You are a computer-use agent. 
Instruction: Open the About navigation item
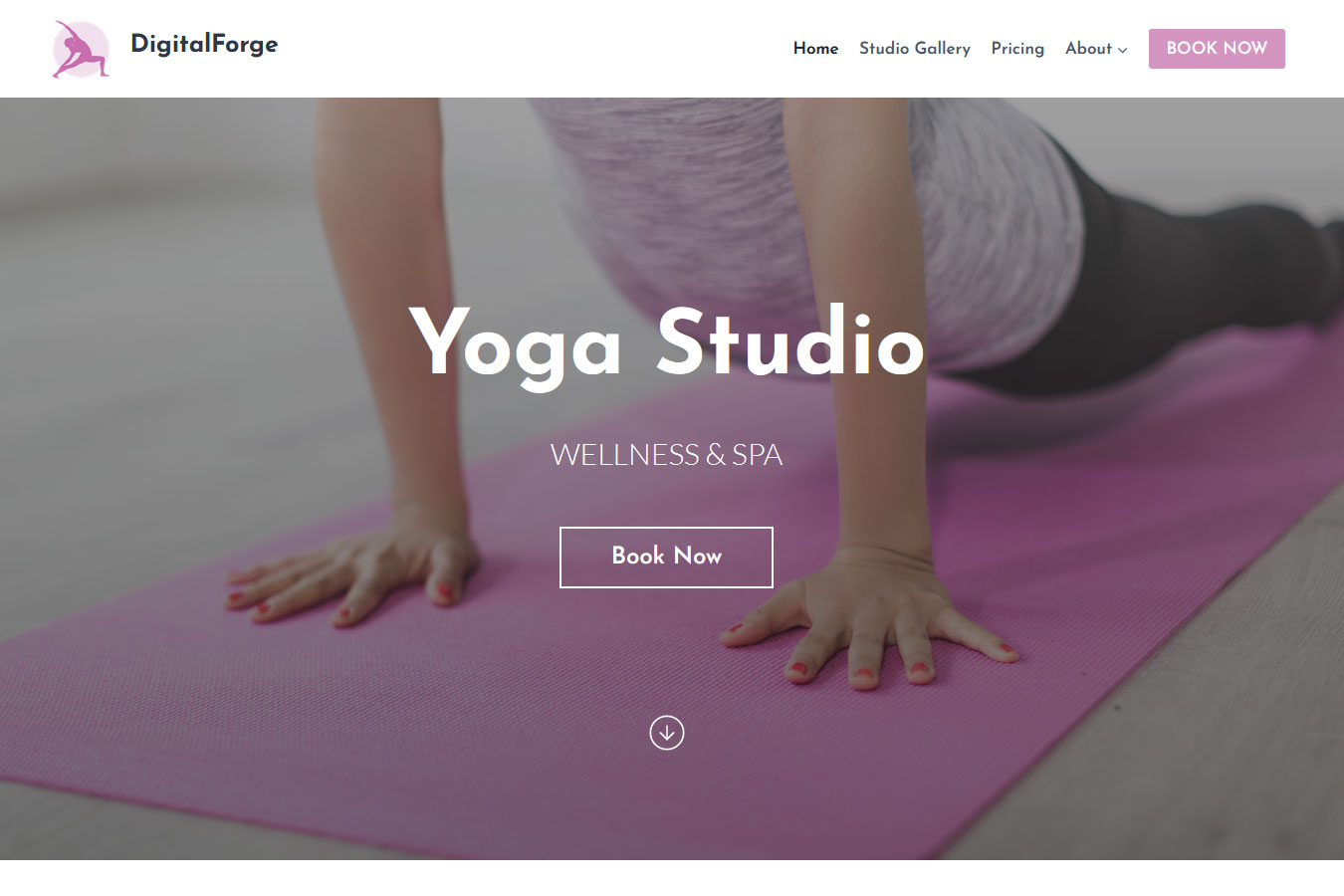tap(1088, 48)
